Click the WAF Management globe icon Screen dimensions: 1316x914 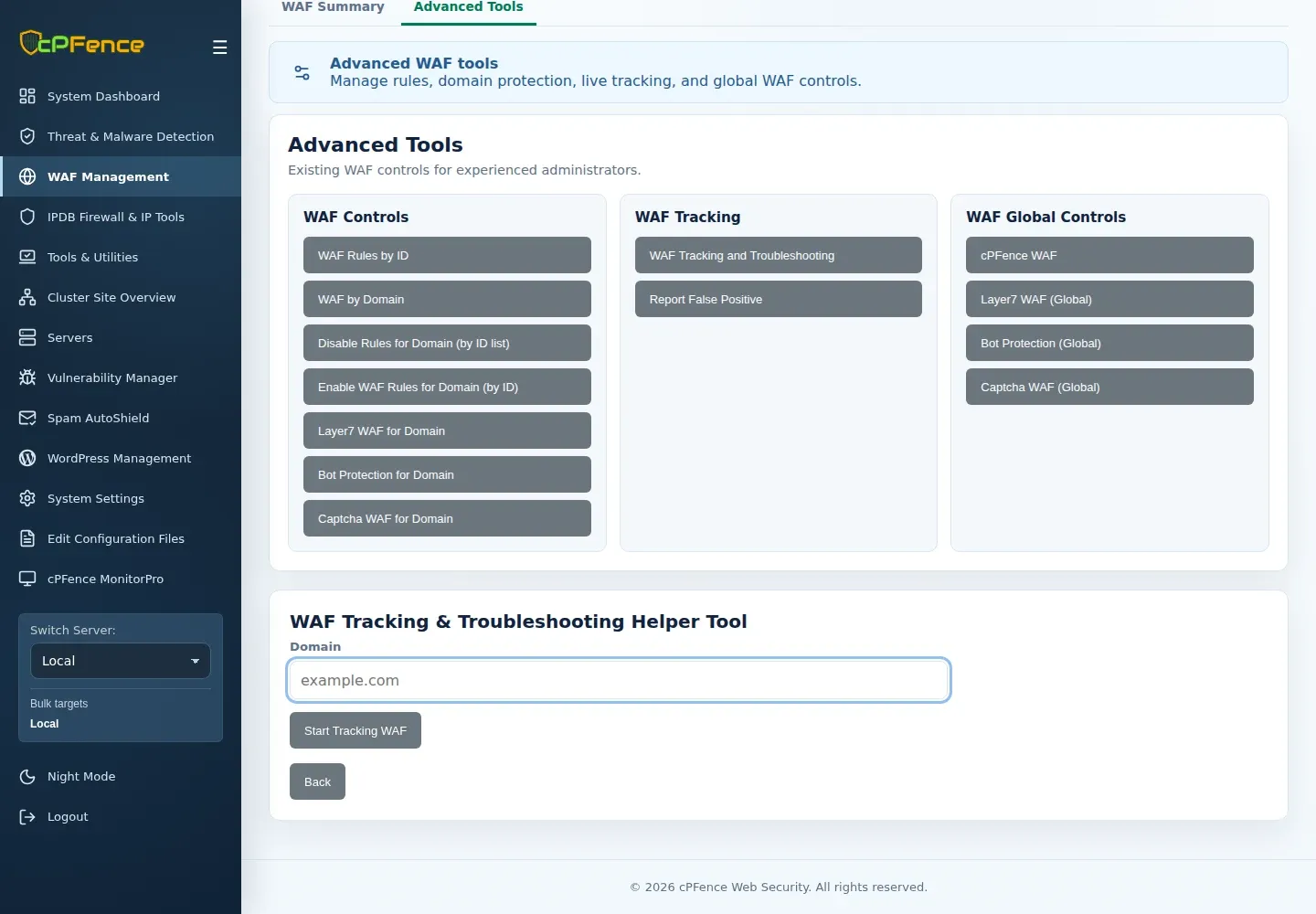point(27,176)
